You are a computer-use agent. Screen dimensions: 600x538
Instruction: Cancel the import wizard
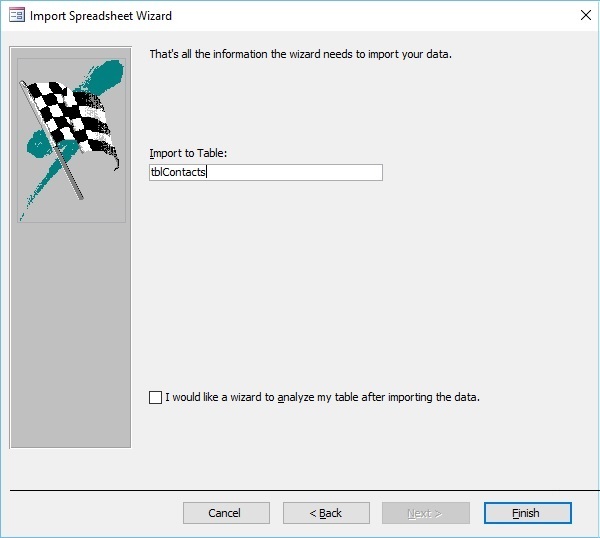tap(226, 513)
